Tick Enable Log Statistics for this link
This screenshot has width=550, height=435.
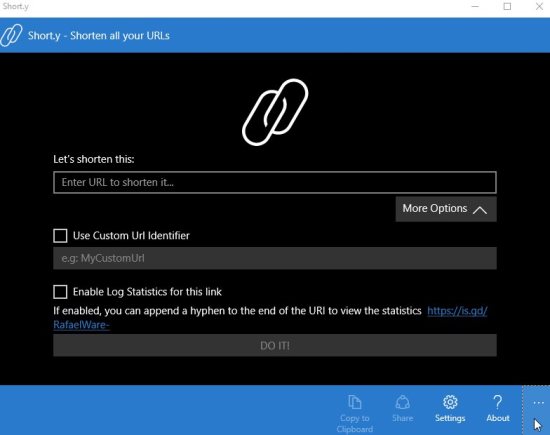tap(60, 292)
